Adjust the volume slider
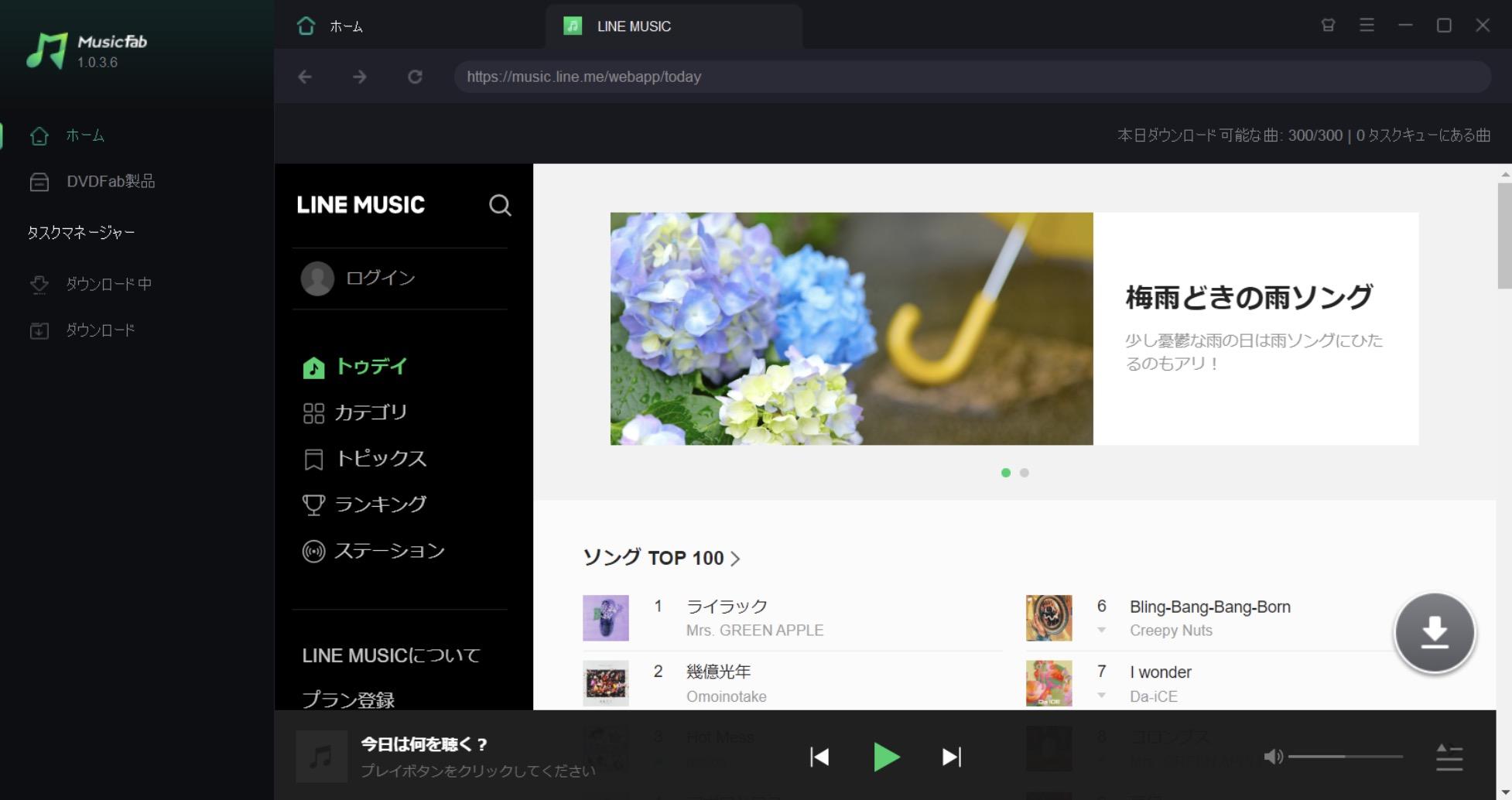The height and width of the screenshot is (800, 1512). (1346, 757)
